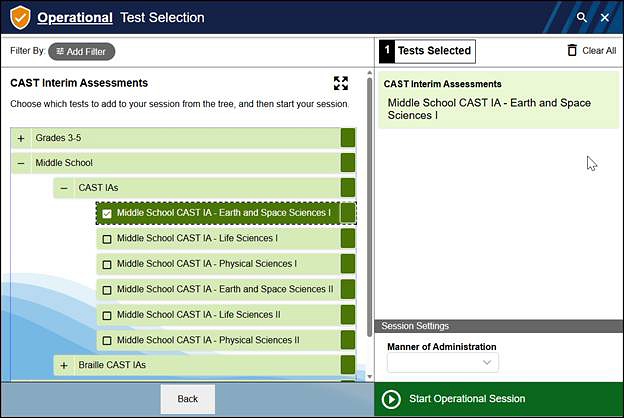Click dark green block on Braille CAST IAs row

348,365
